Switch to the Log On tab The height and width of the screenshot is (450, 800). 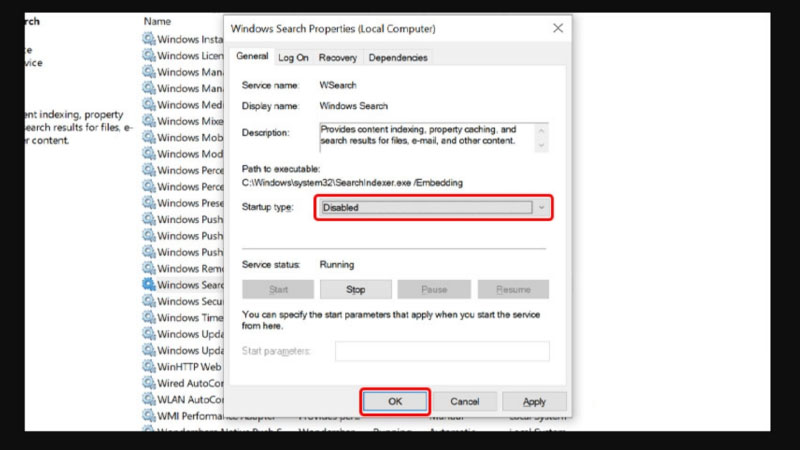tap(293, 58)
